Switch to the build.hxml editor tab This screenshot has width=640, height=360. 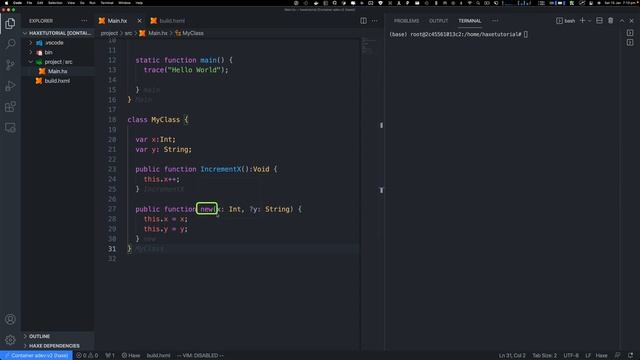point(171,21)
